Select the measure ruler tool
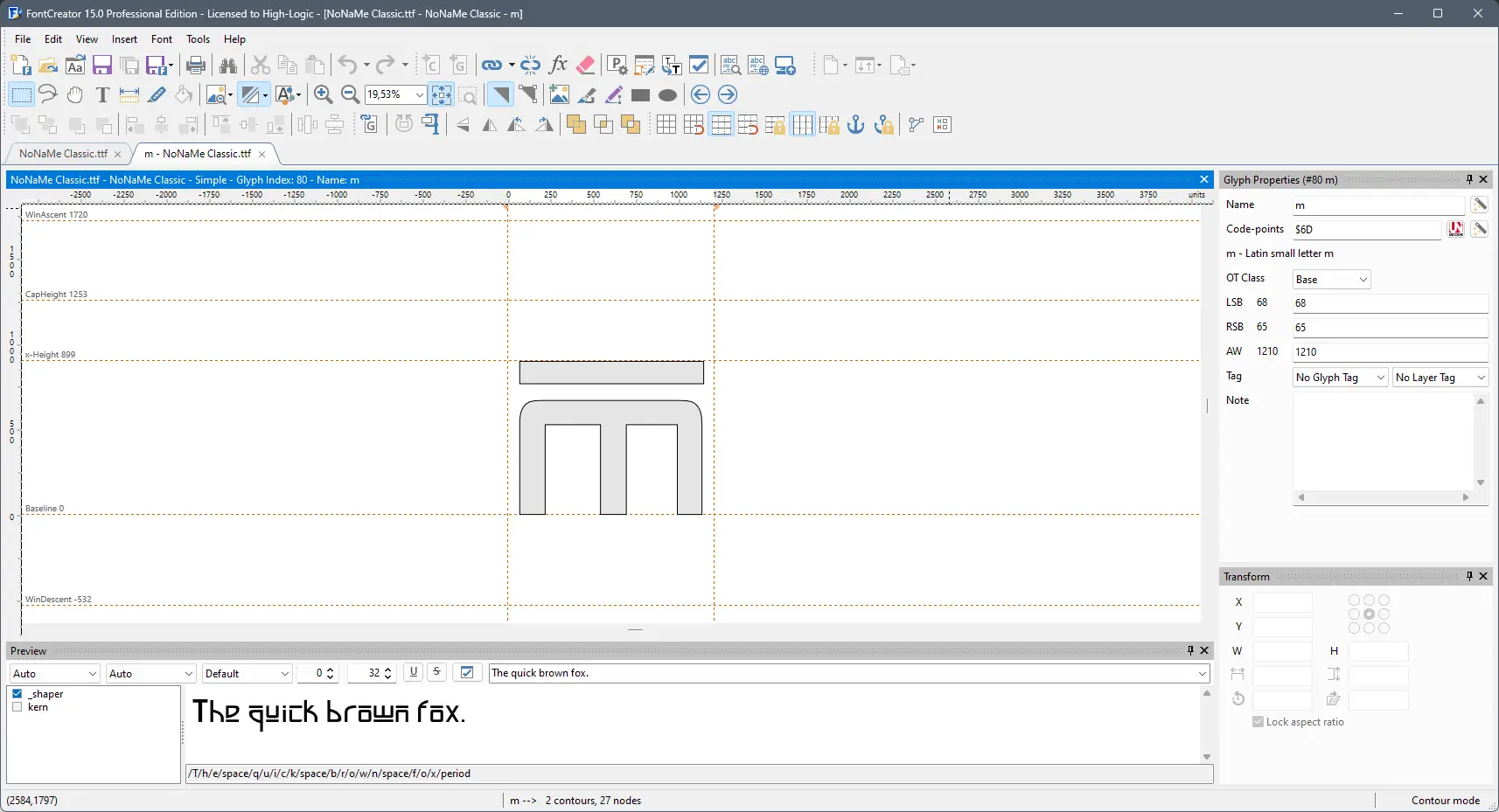 pyautogui.click(x=129, y=94)
